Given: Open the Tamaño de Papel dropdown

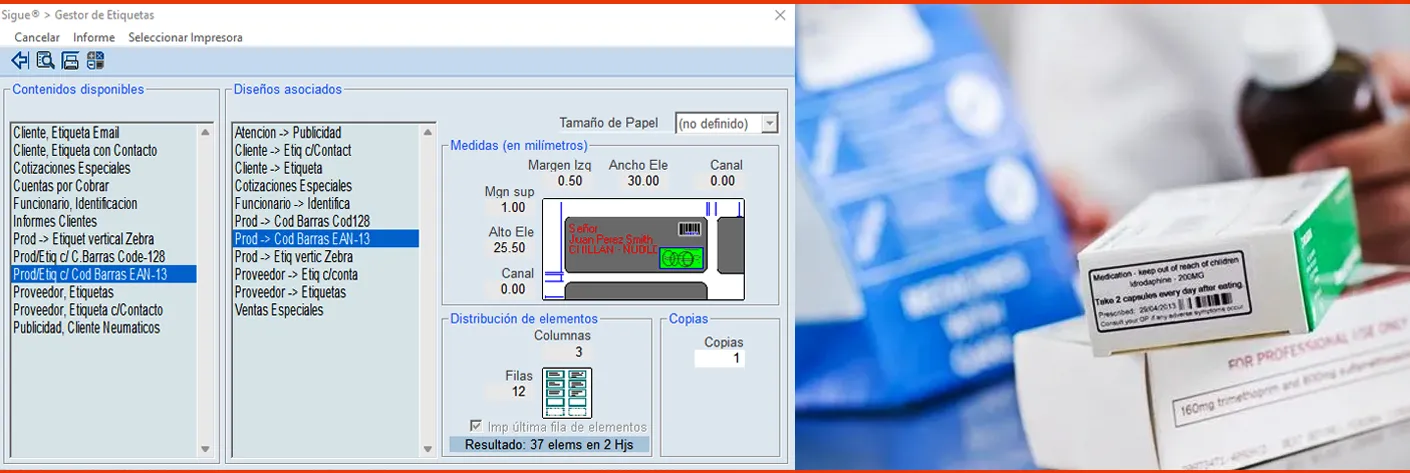Looking at the screenshot, I should point(769,123).
